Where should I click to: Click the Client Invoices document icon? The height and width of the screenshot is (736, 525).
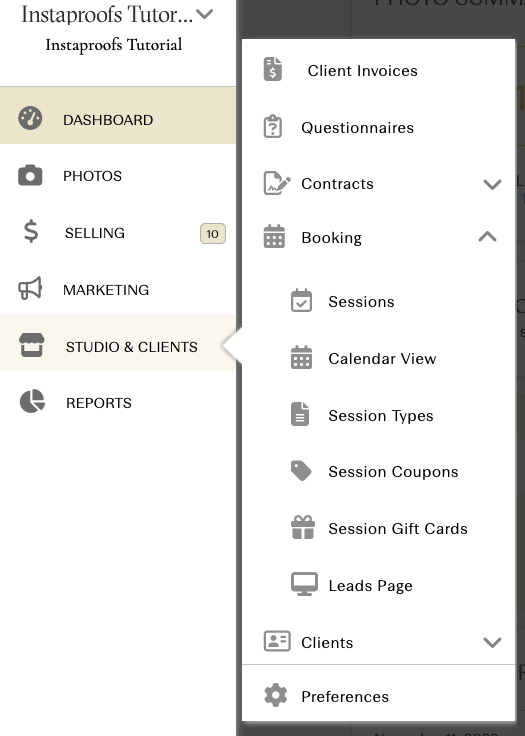point(273,69)
